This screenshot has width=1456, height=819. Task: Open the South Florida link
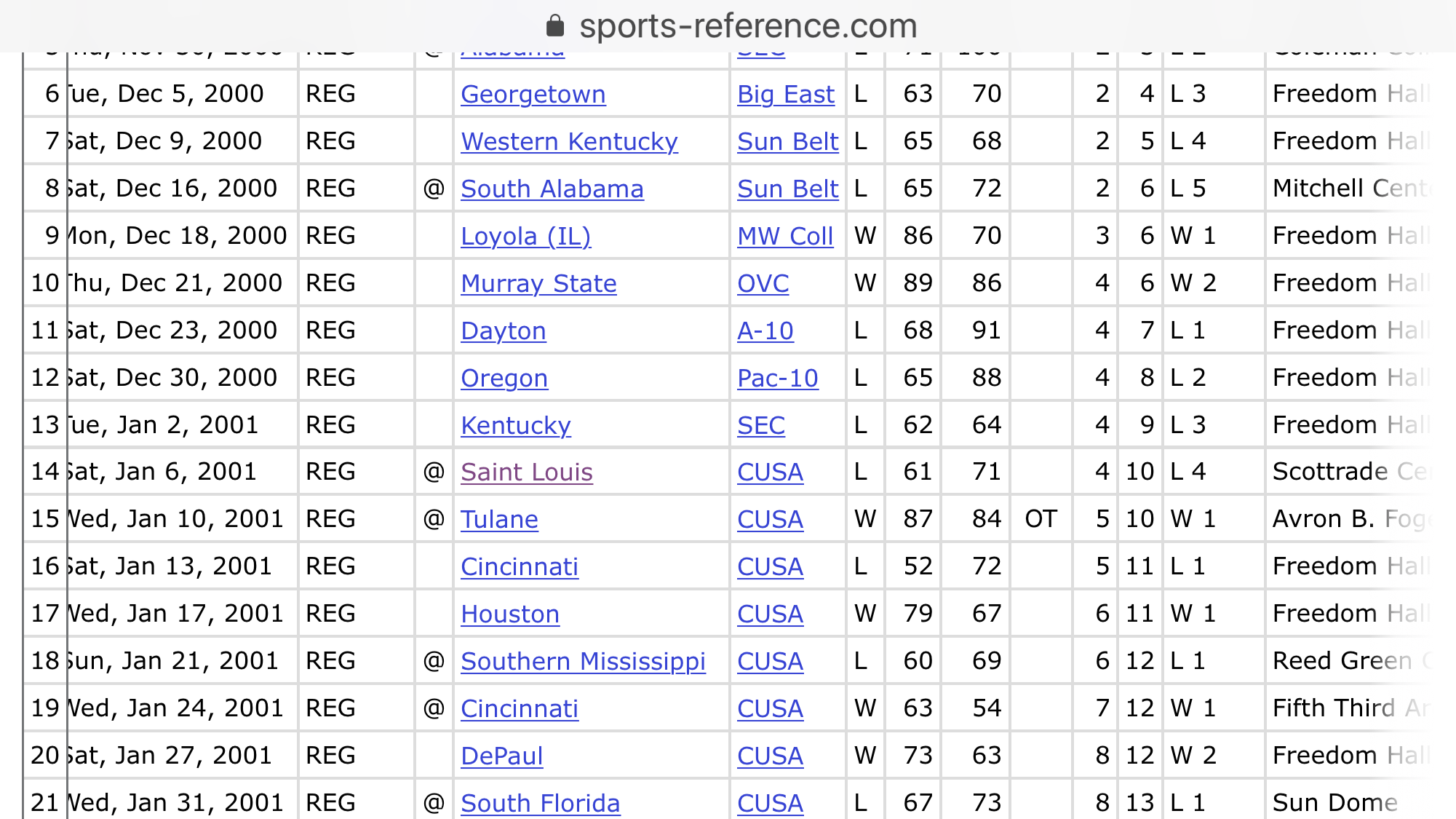541,803
